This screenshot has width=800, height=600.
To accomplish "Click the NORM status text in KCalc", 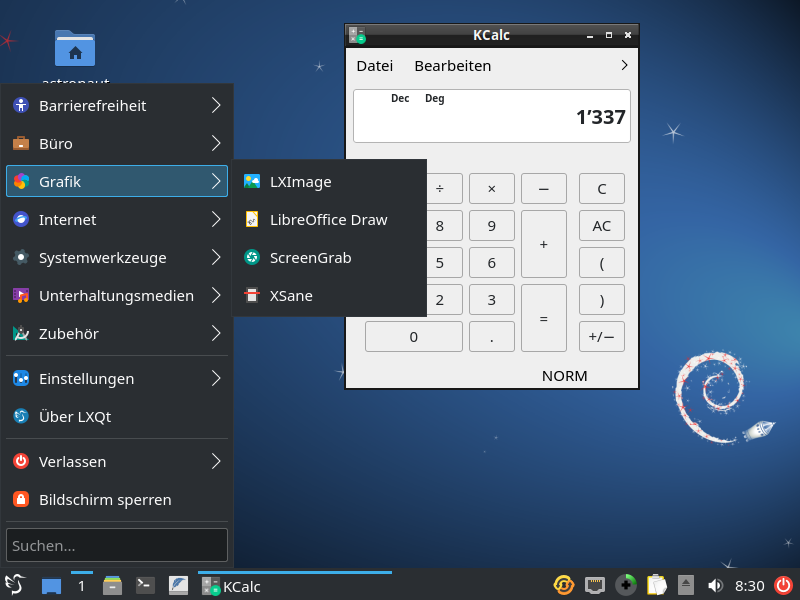I will click(x=564, y=376).
